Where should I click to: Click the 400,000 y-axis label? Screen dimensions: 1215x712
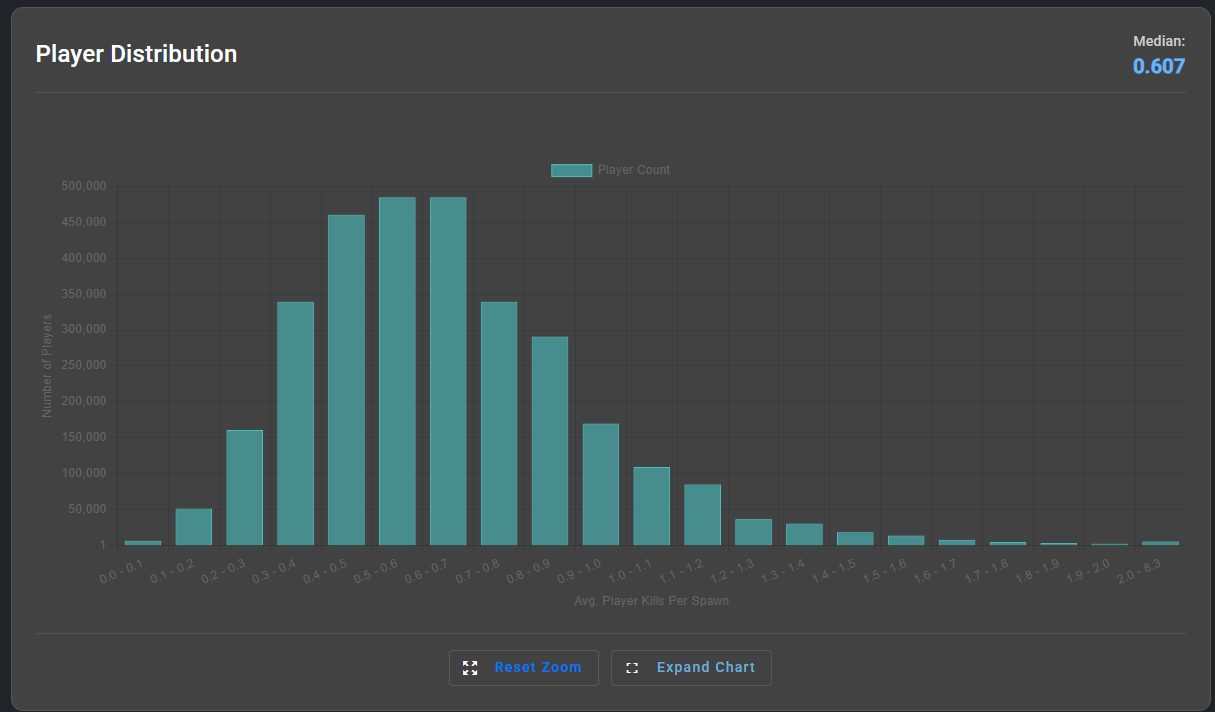point(83,258)
